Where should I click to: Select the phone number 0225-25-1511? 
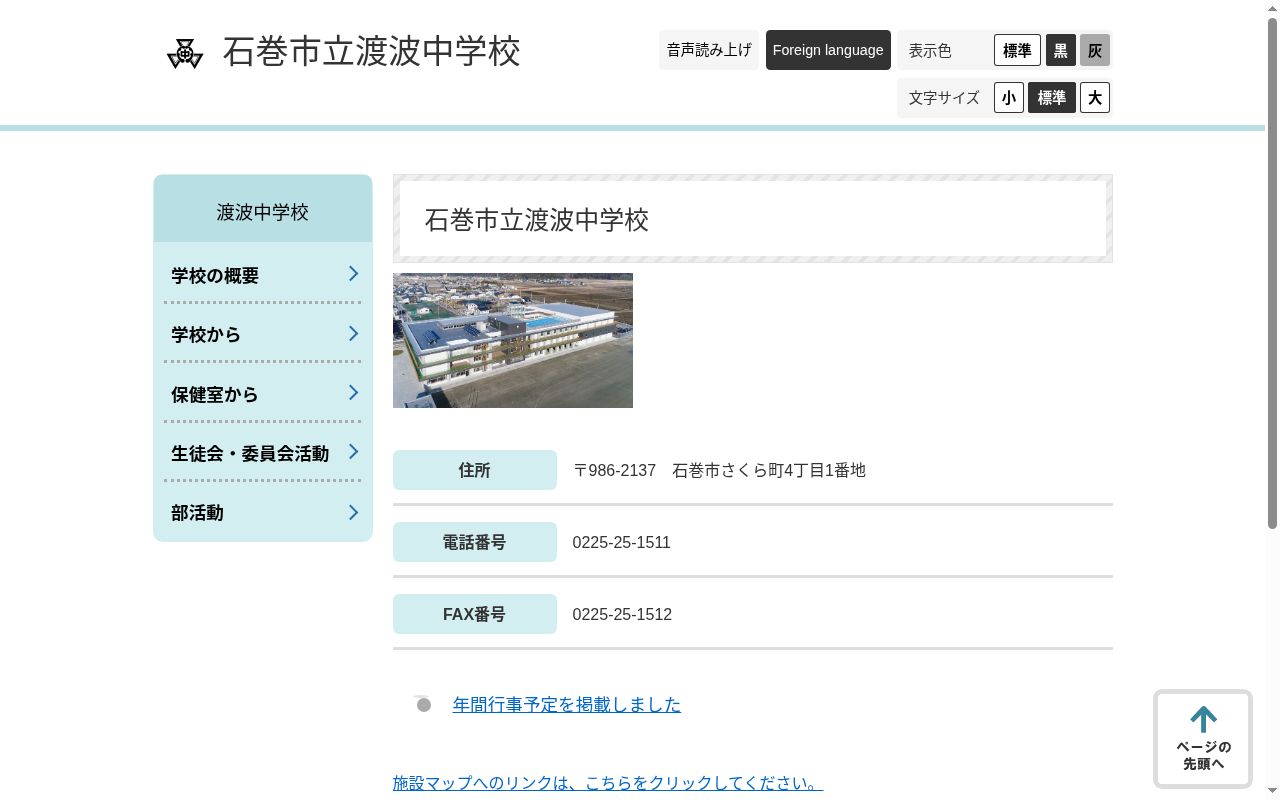click(x=622, y=542)
